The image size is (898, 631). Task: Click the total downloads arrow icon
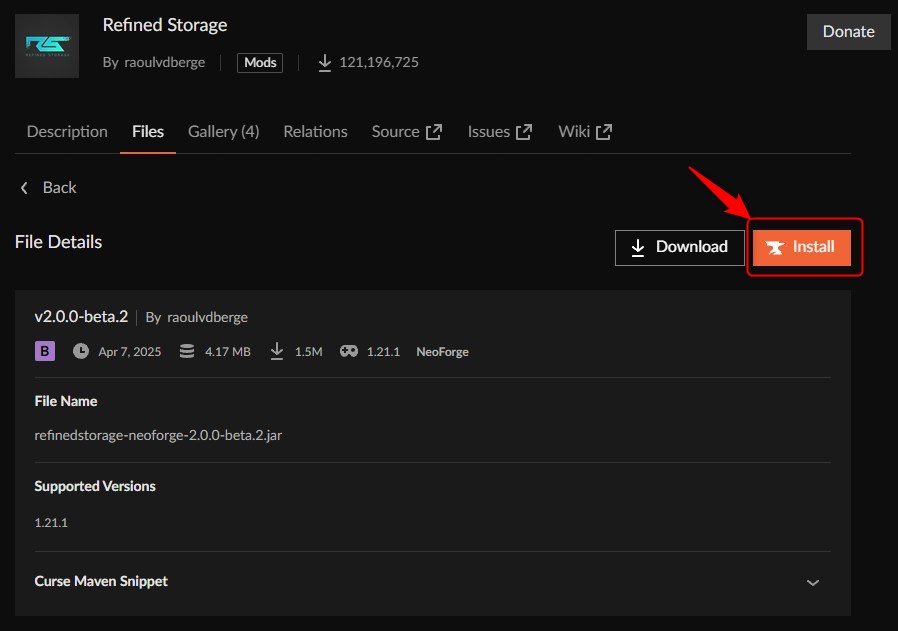pos(325,62)
